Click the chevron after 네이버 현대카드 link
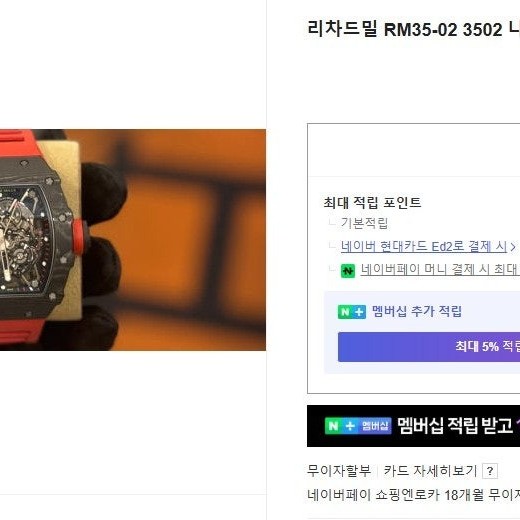 [513, 247]
